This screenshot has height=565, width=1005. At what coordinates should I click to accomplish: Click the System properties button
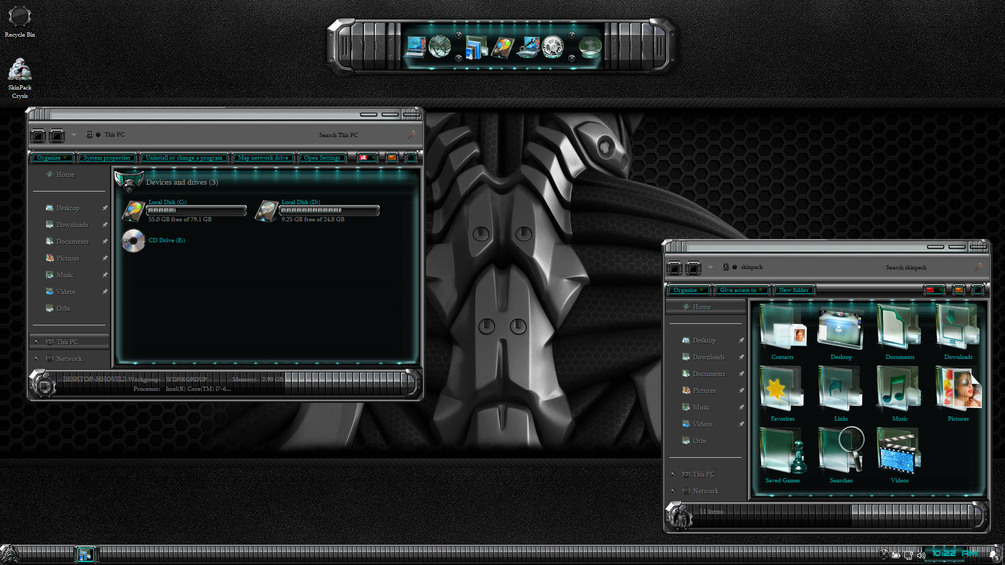[107, 158]
